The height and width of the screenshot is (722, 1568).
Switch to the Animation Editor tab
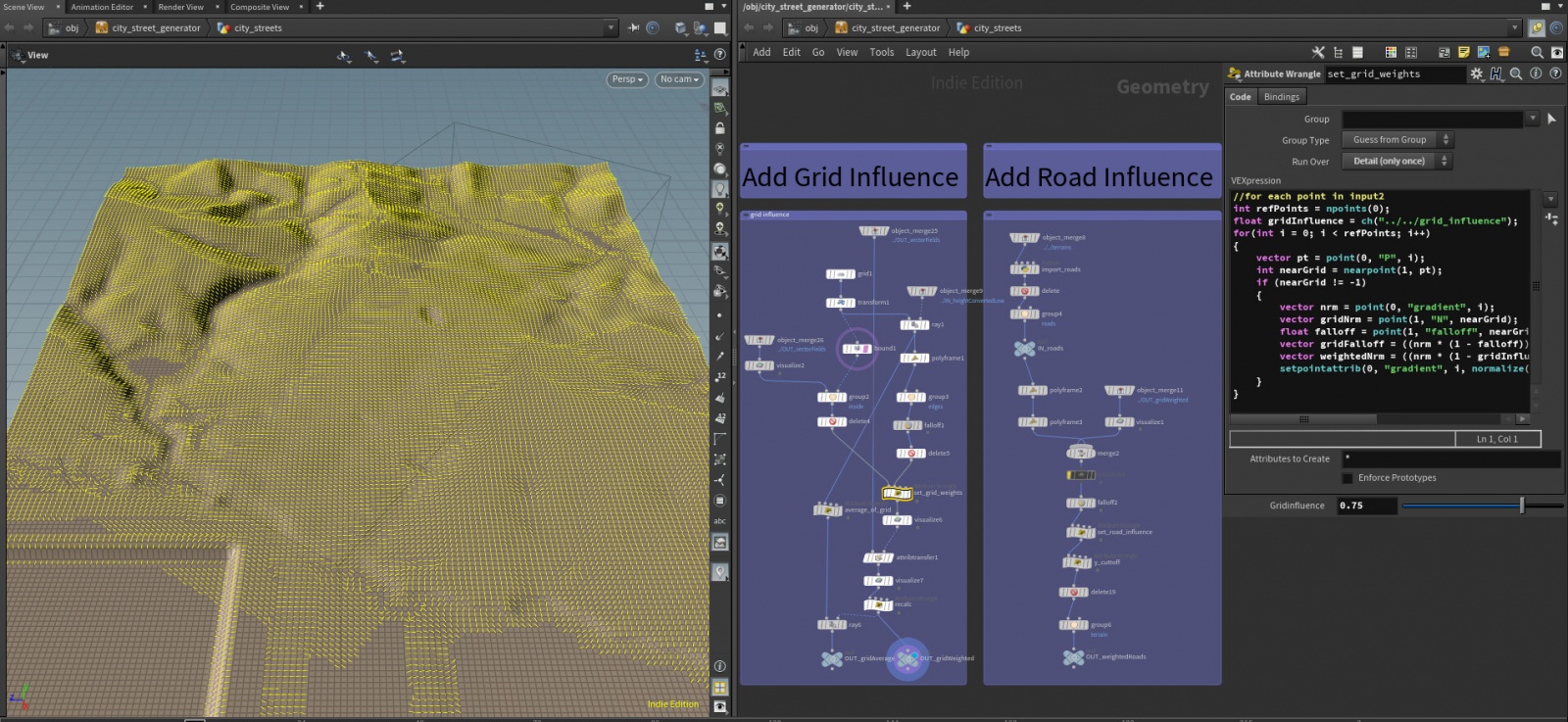point(102,7)
